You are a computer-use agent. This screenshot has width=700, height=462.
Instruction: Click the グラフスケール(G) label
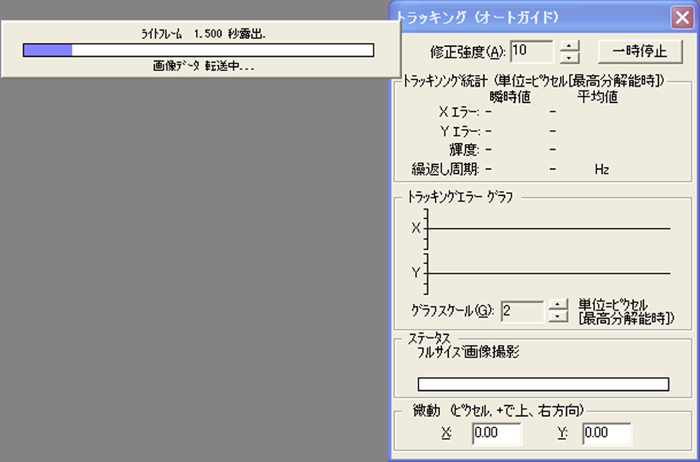(x=453, y=311)
